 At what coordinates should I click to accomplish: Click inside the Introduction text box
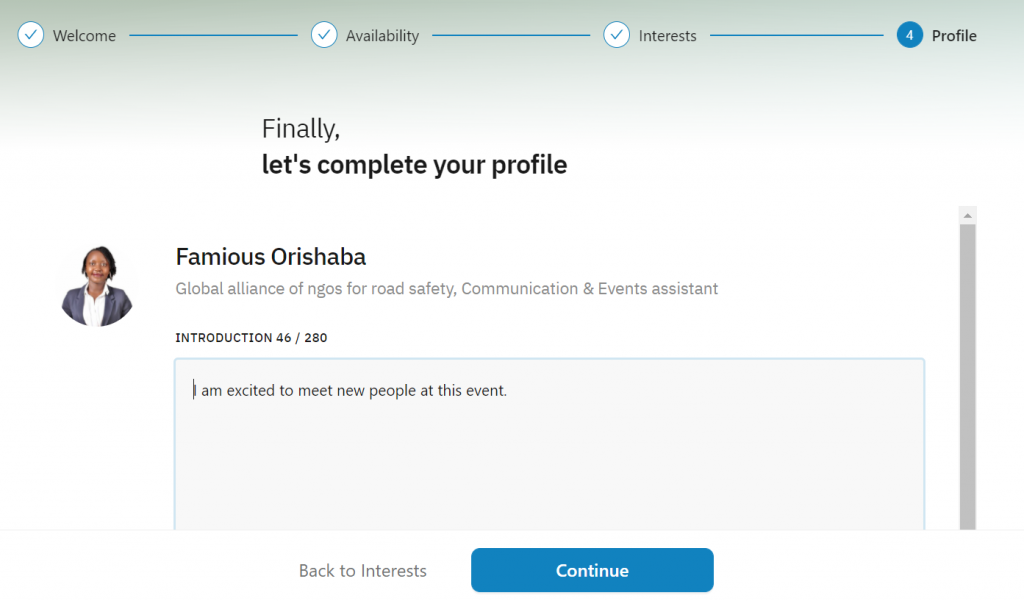pos(549,444)
